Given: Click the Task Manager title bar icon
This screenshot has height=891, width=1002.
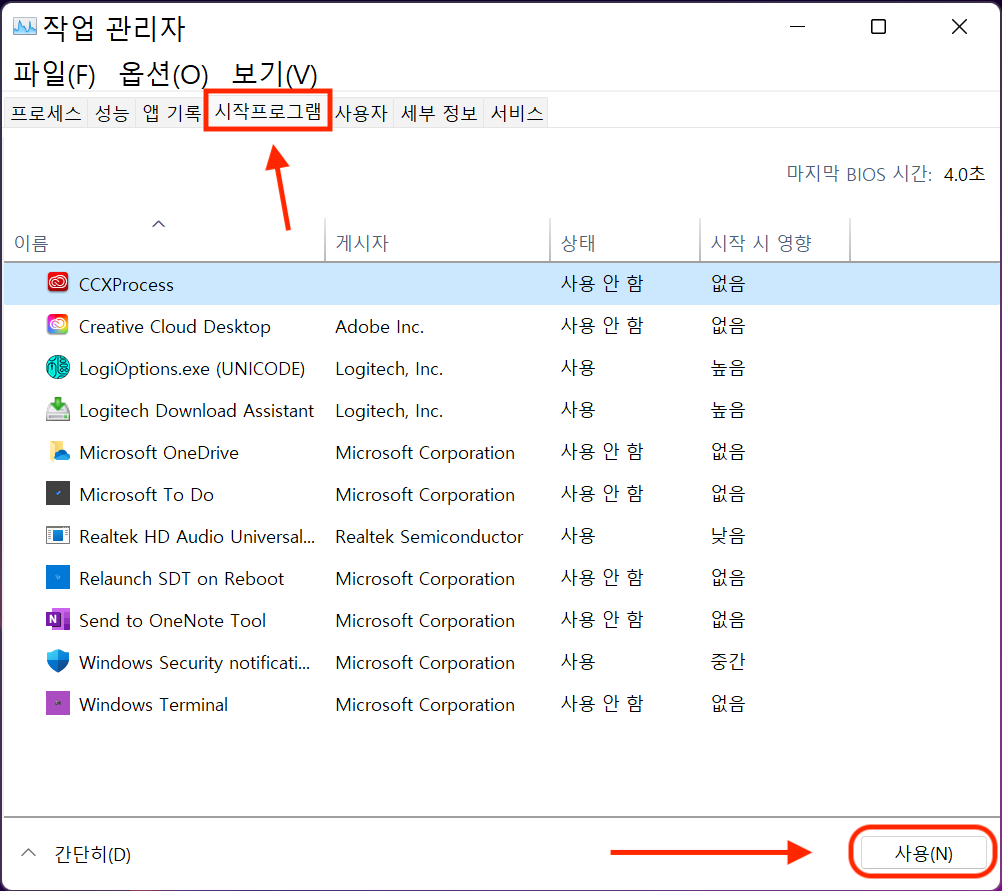Looking at the screenshot, I should coord(25,27).
